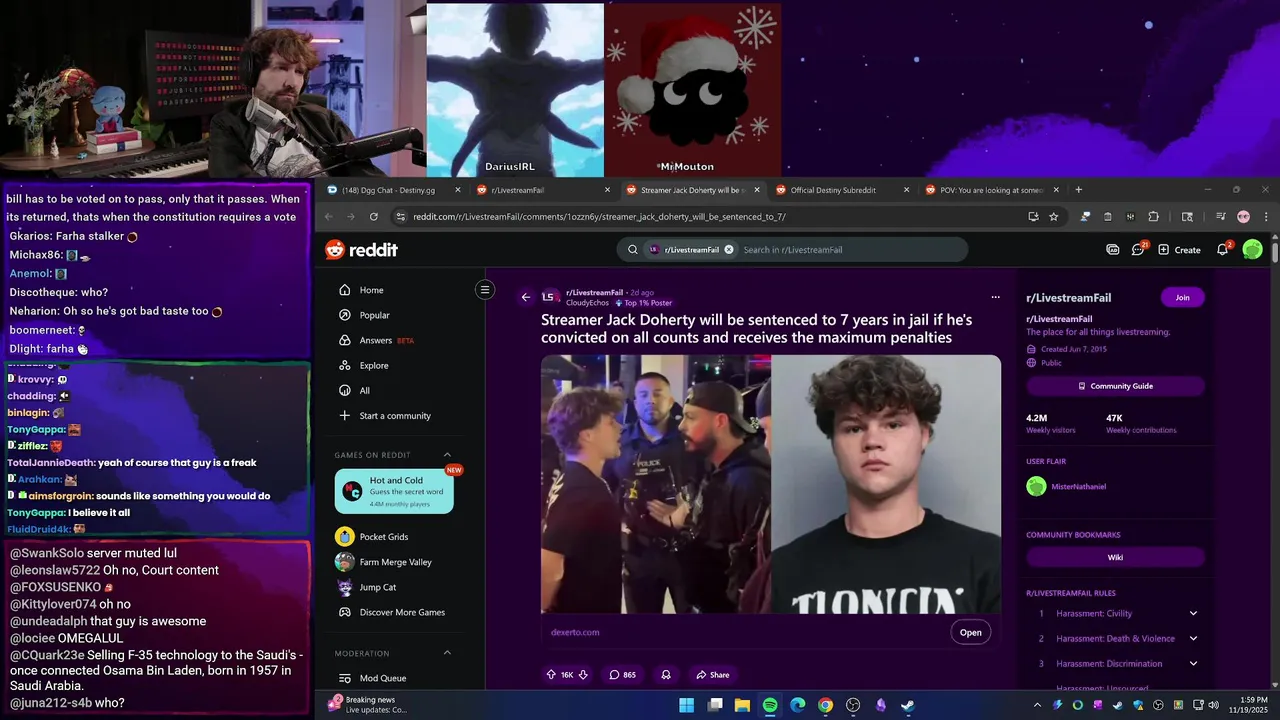
Task: Click the Chrome address bar URL
Action: tap(599, 216)
